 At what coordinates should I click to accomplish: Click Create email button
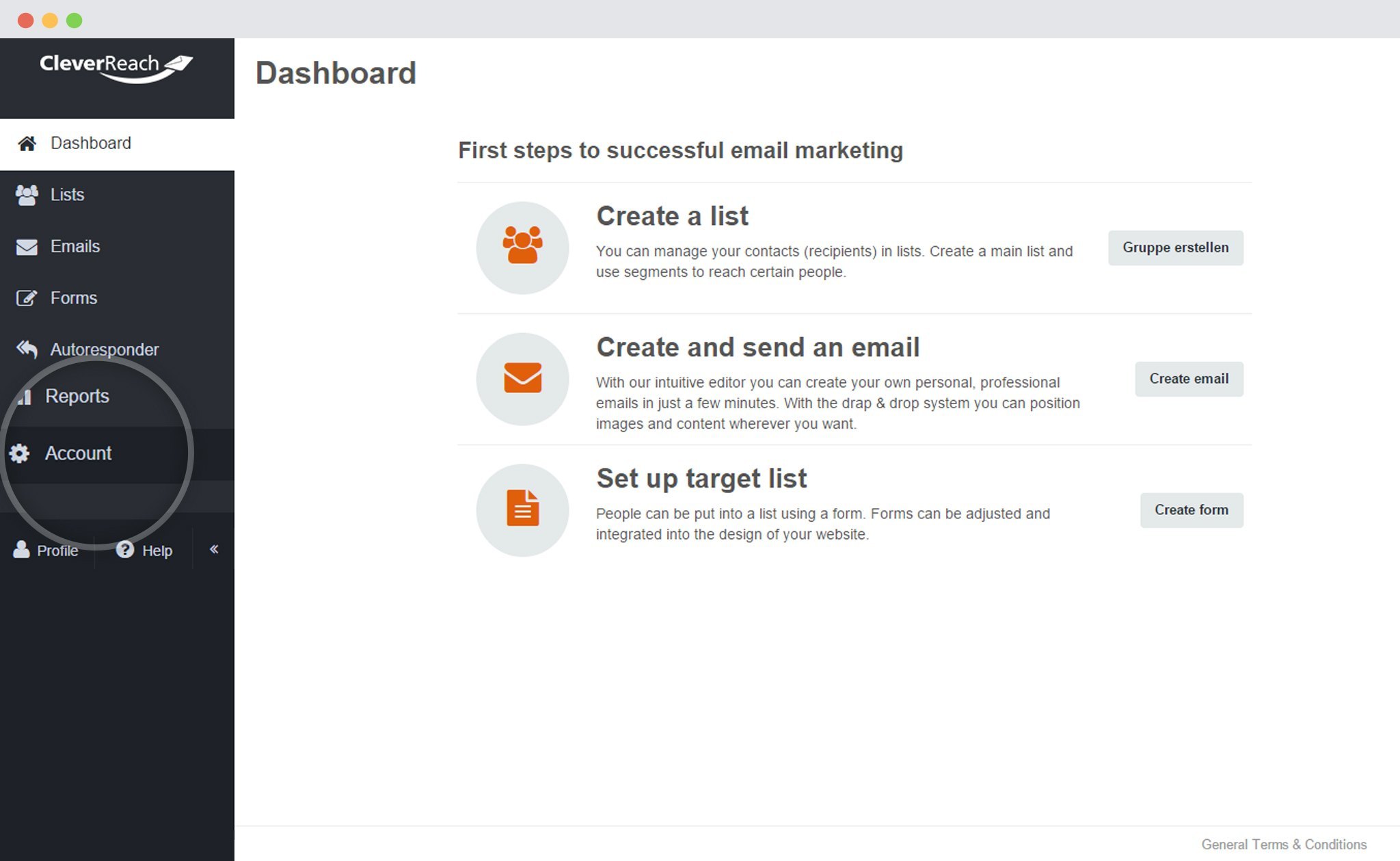[1190, 379]
